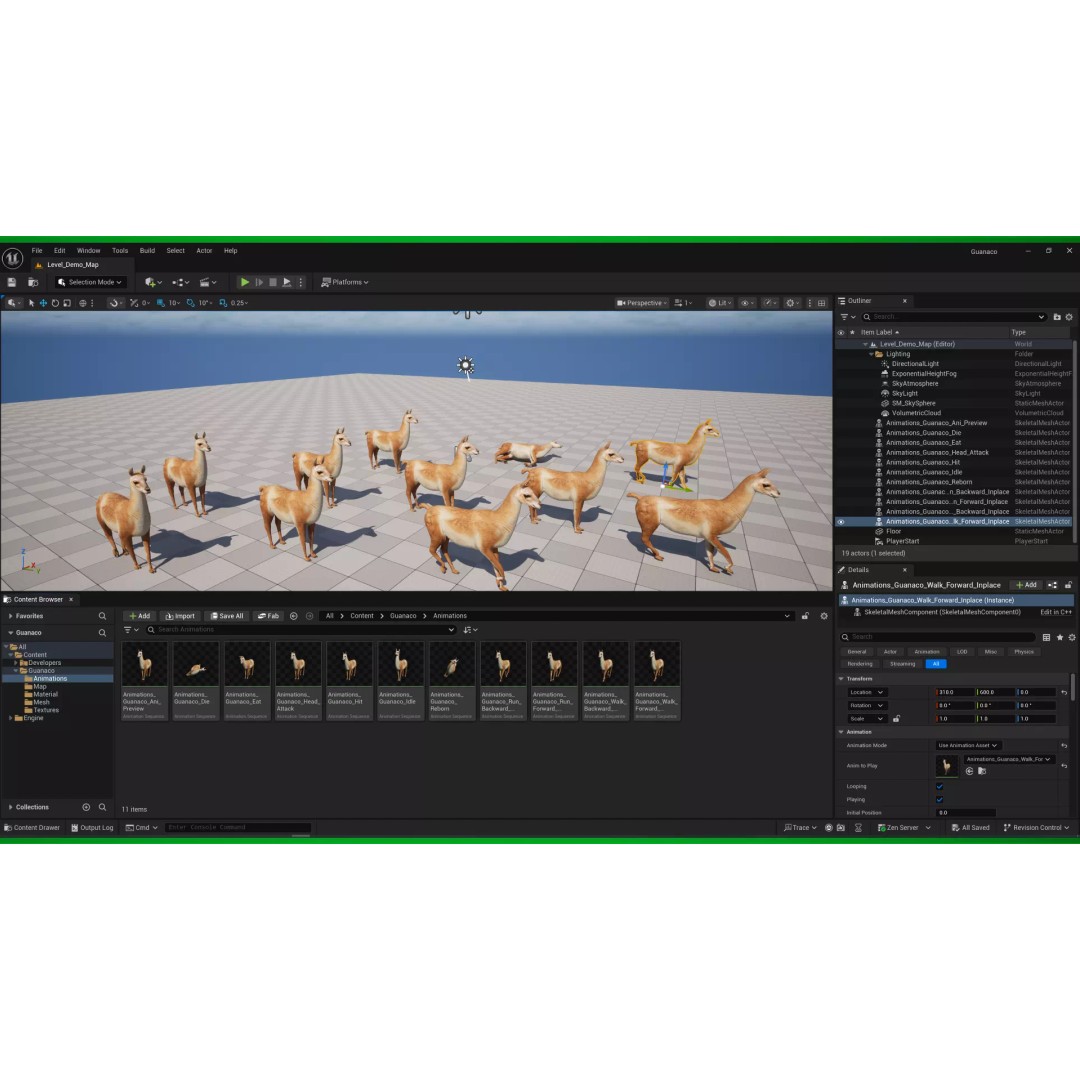
Task: Click the Outliner search field
Action: pos(954,317)
